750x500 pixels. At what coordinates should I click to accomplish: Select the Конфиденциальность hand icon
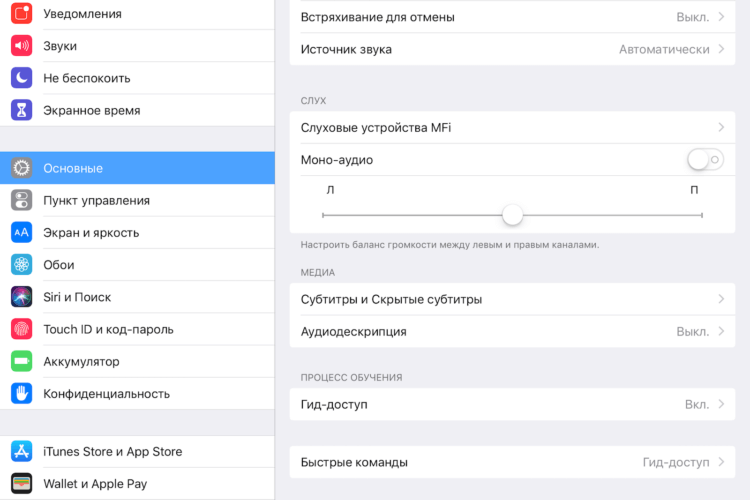click(x=22, y=393)
